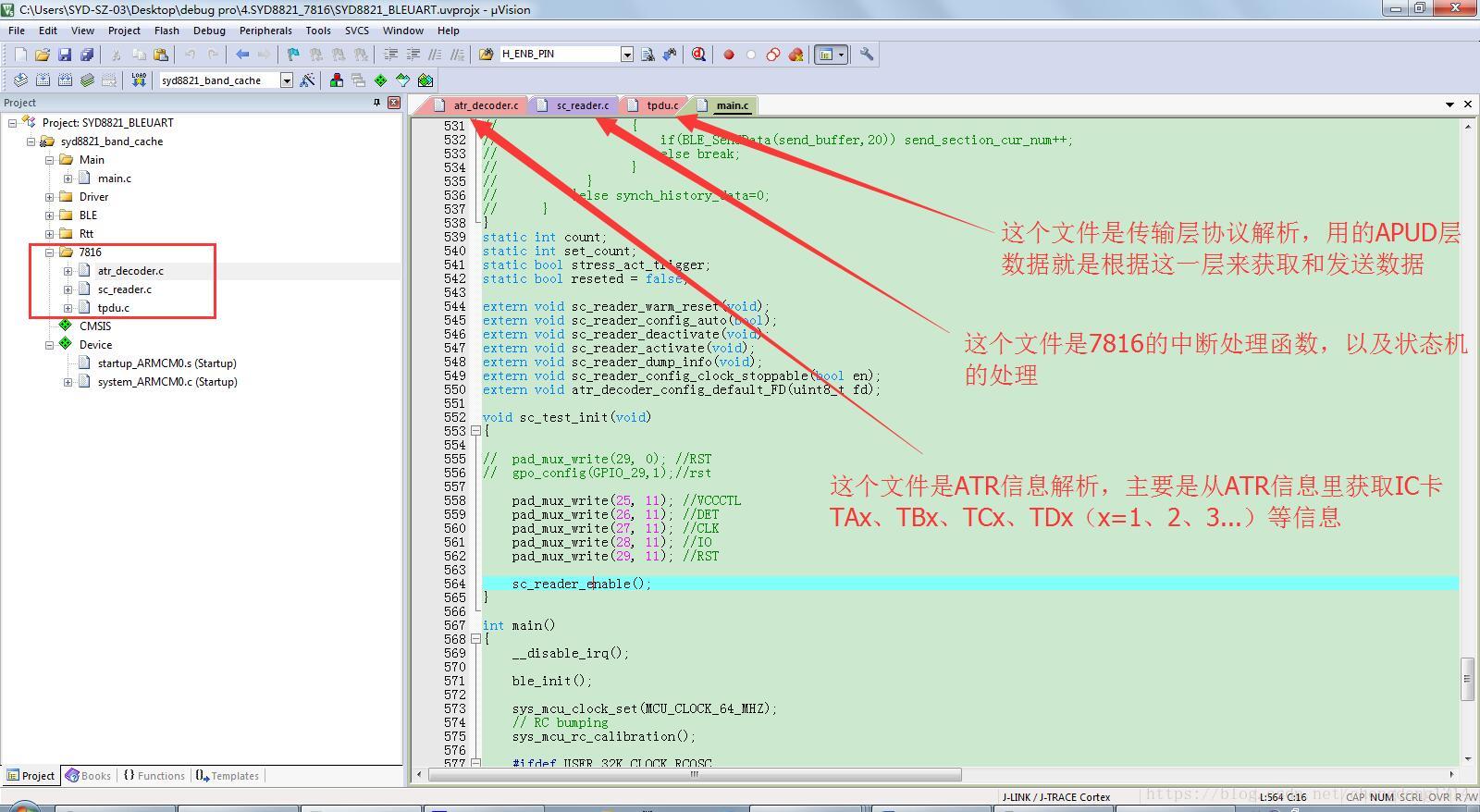Create a new file with toolbar icon
Viewport: 1480px width, 812px height.
[20, 55]
